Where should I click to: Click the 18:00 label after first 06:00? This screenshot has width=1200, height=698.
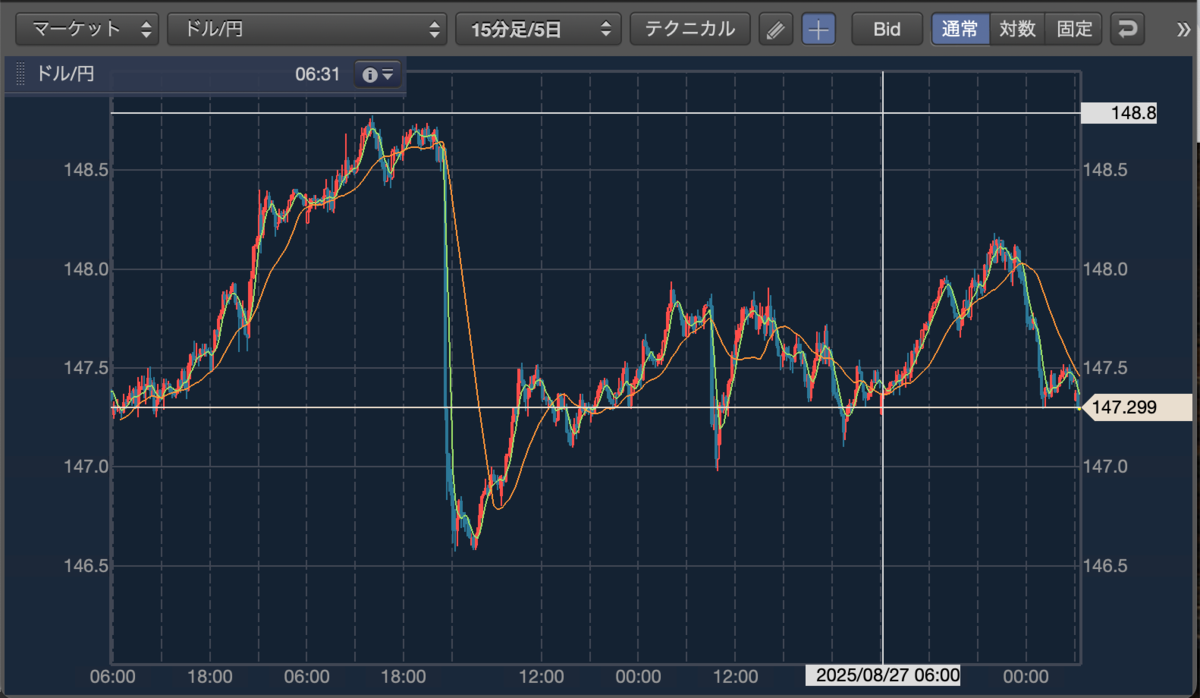[x=210, y=676]
